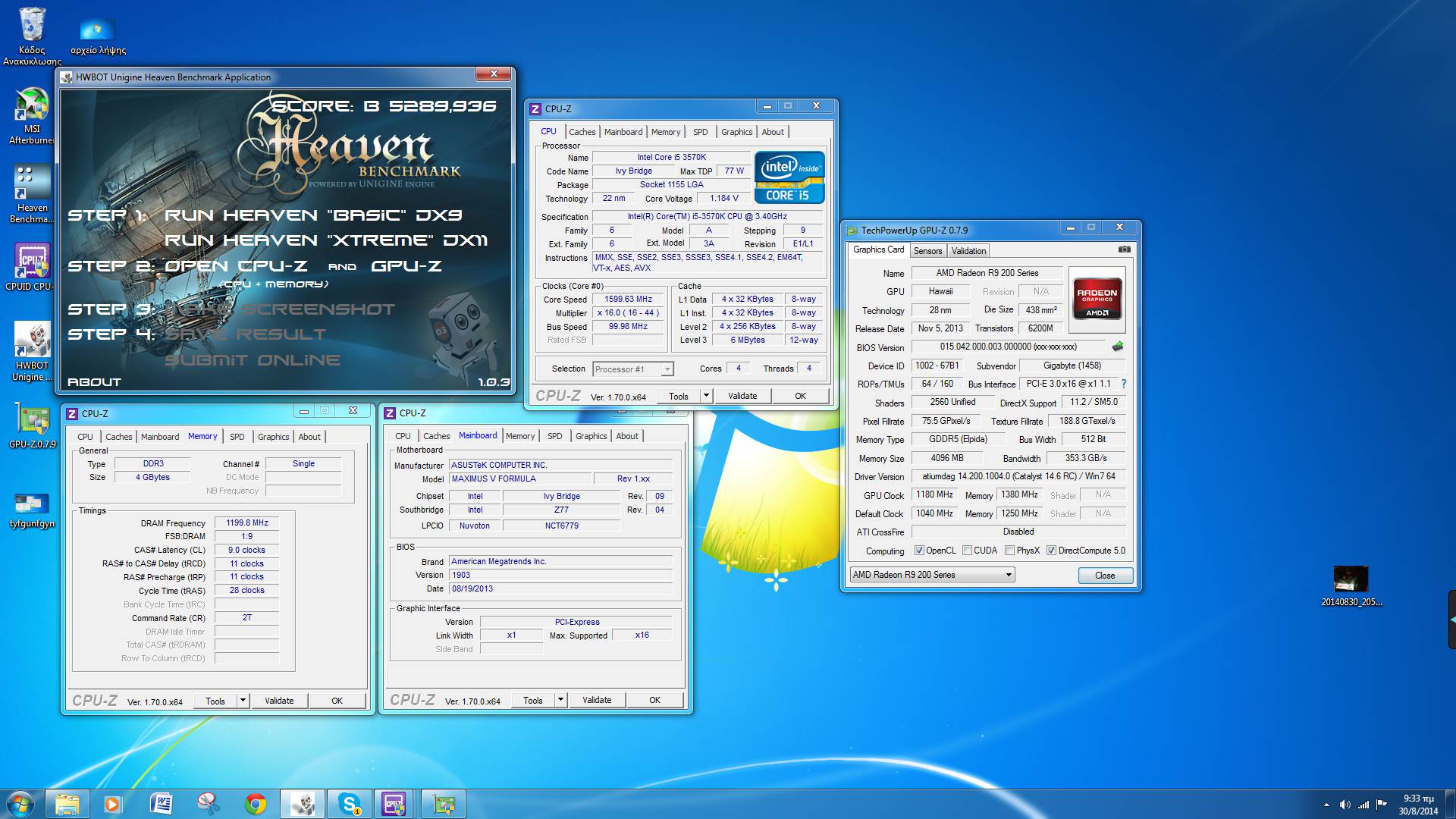Open the Caches tab in CPU-Z CPU window

coord(582,132)
